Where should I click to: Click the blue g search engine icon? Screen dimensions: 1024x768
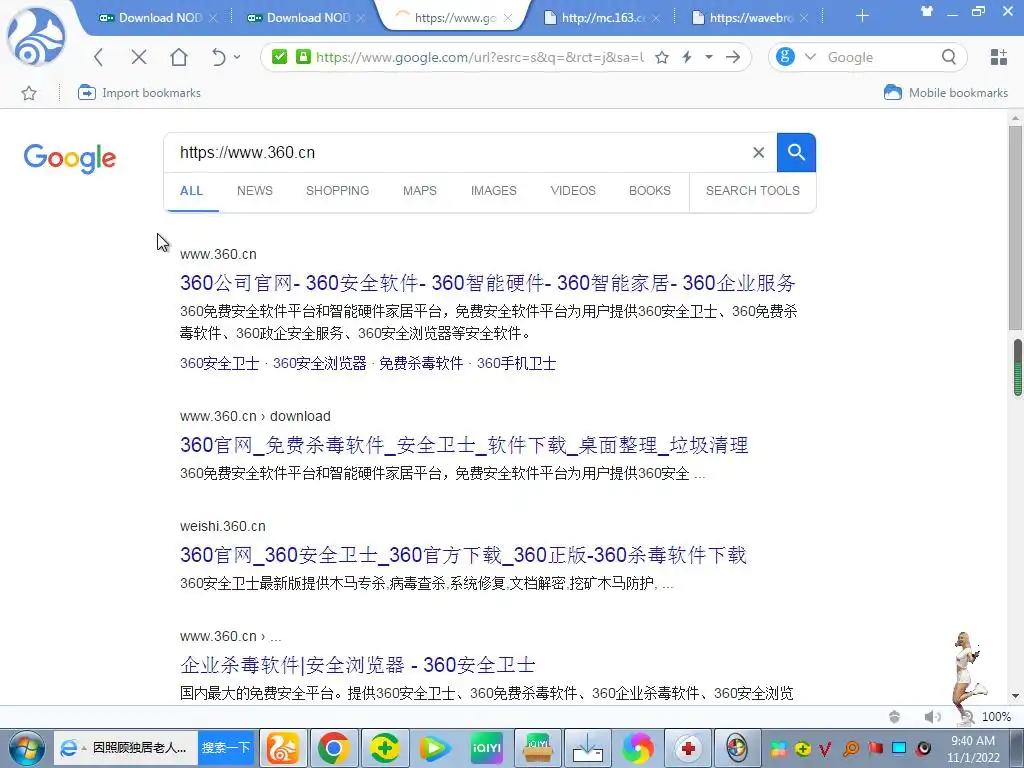pyautogui.click(x=786, y=57)
